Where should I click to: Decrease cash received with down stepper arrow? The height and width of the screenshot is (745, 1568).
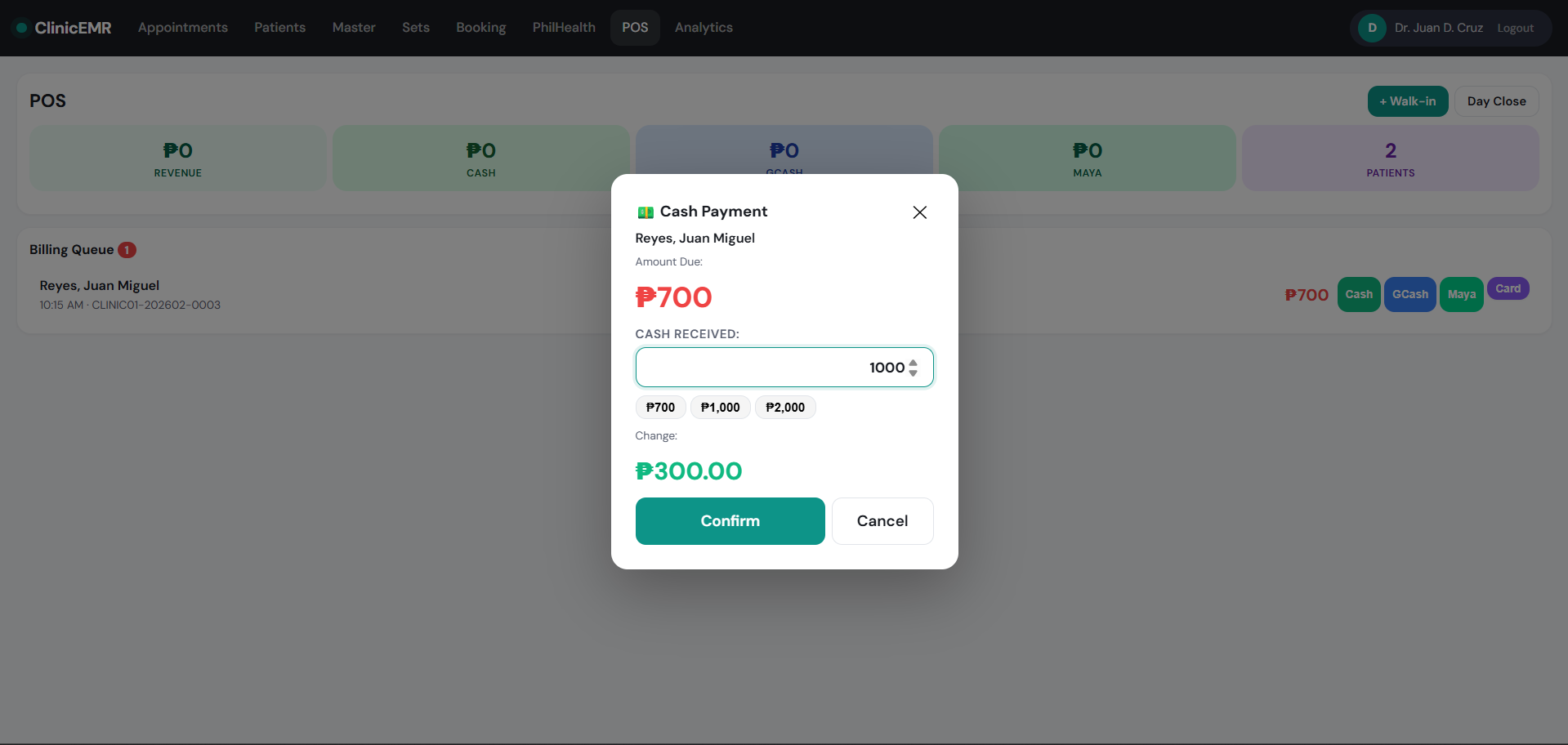(x=913, y=373)
